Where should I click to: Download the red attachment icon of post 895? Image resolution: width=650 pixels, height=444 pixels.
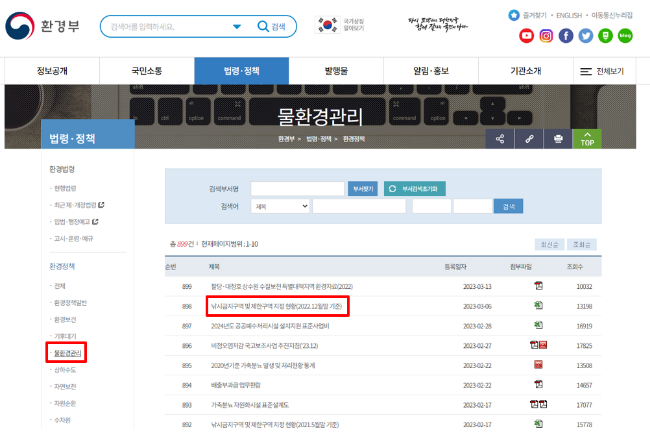click(538, 364)
